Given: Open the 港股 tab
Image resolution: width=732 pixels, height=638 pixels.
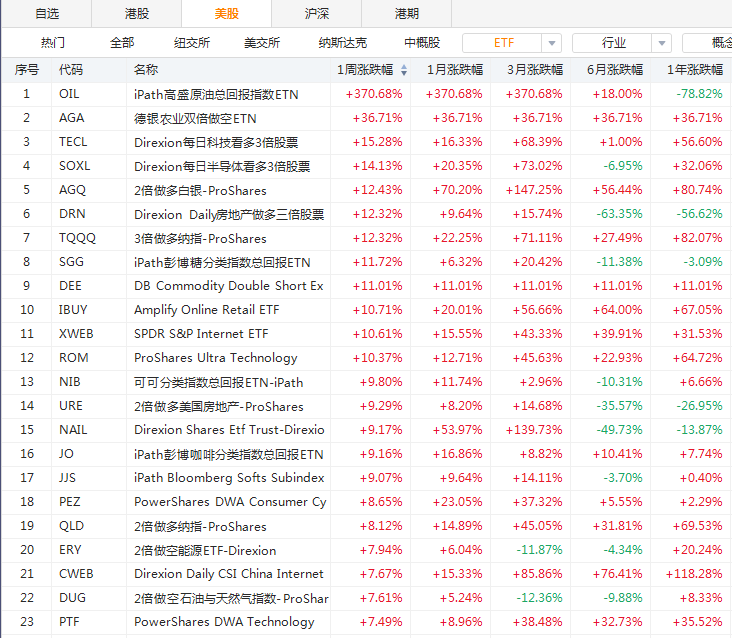Looking at the screenshot, I should point(136,14).
